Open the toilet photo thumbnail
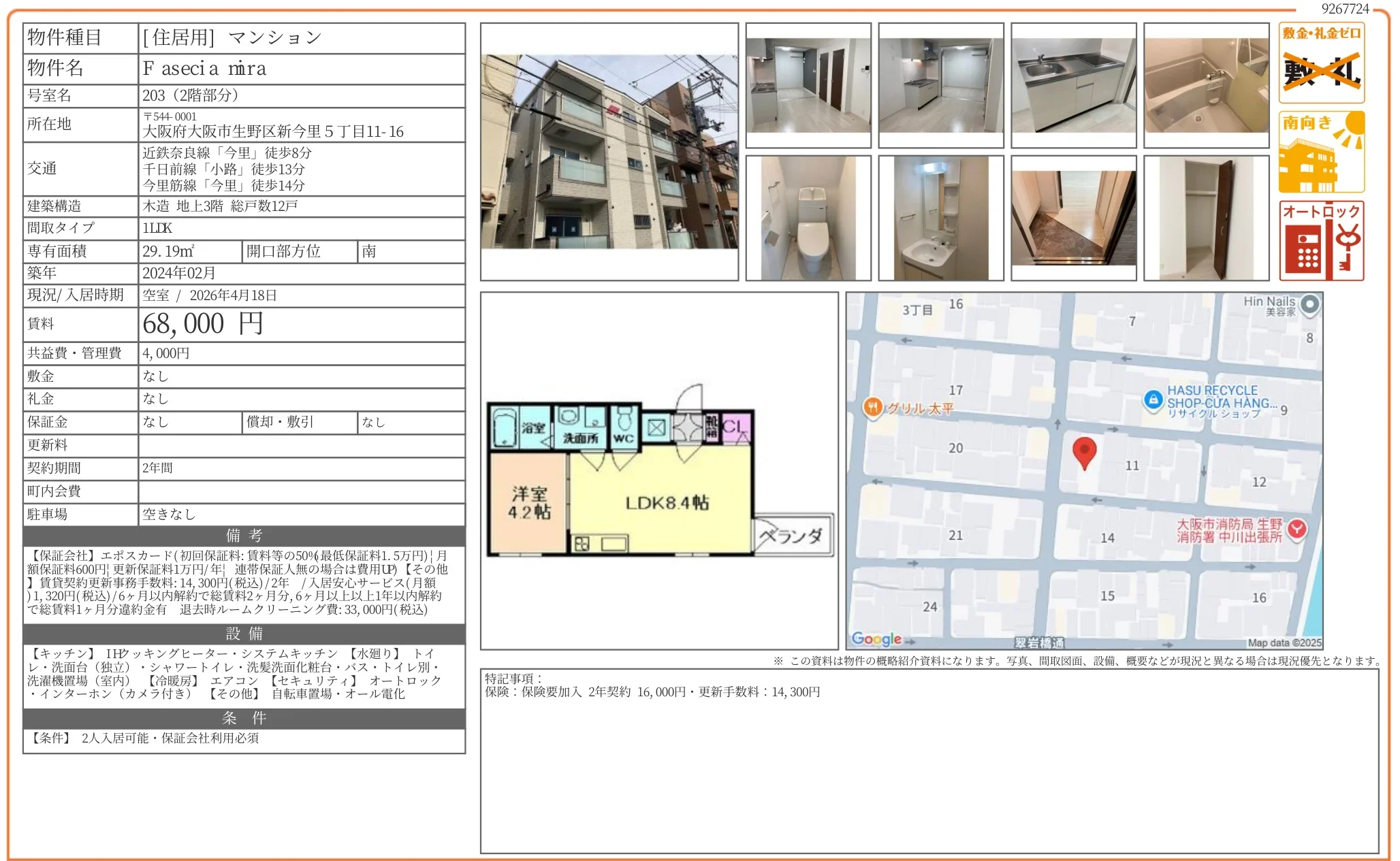Viewport: 1400px width, 861px height. pyautogui.click(x=808, y=218)
